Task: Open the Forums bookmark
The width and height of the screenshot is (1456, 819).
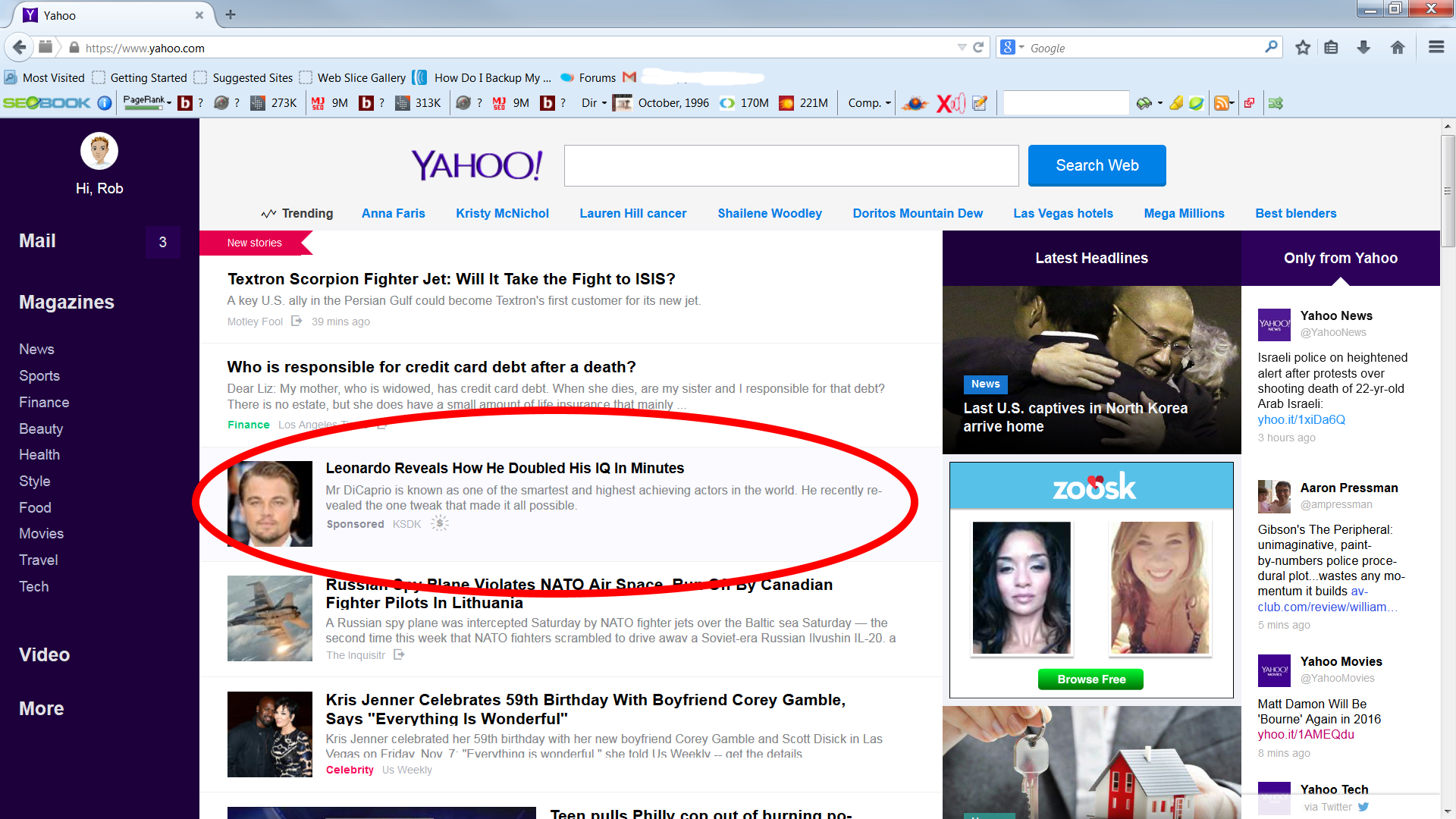Action: coord(588,77)
